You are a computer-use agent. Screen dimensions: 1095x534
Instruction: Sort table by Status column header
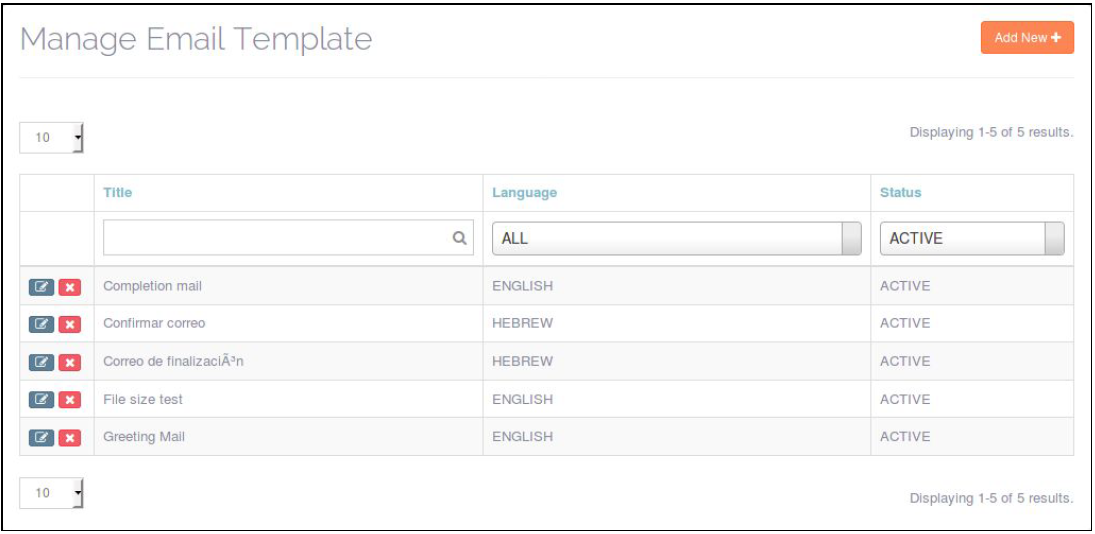900,192
